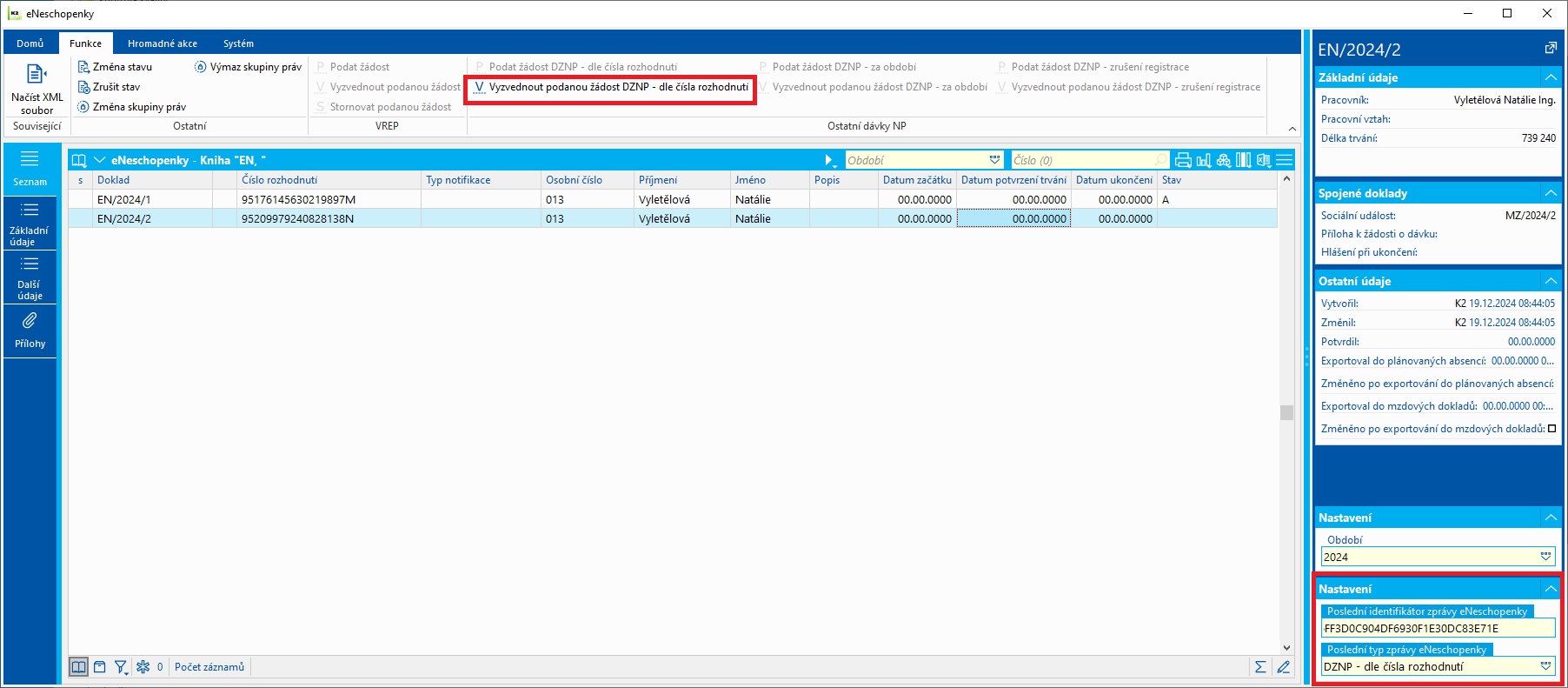Image resolution: width=1568 pixels, height=688 pixels.
Task: Toggle 'Změněno po exportování do mzdových dokladů' checkbox
Action: coord(1551,429)
